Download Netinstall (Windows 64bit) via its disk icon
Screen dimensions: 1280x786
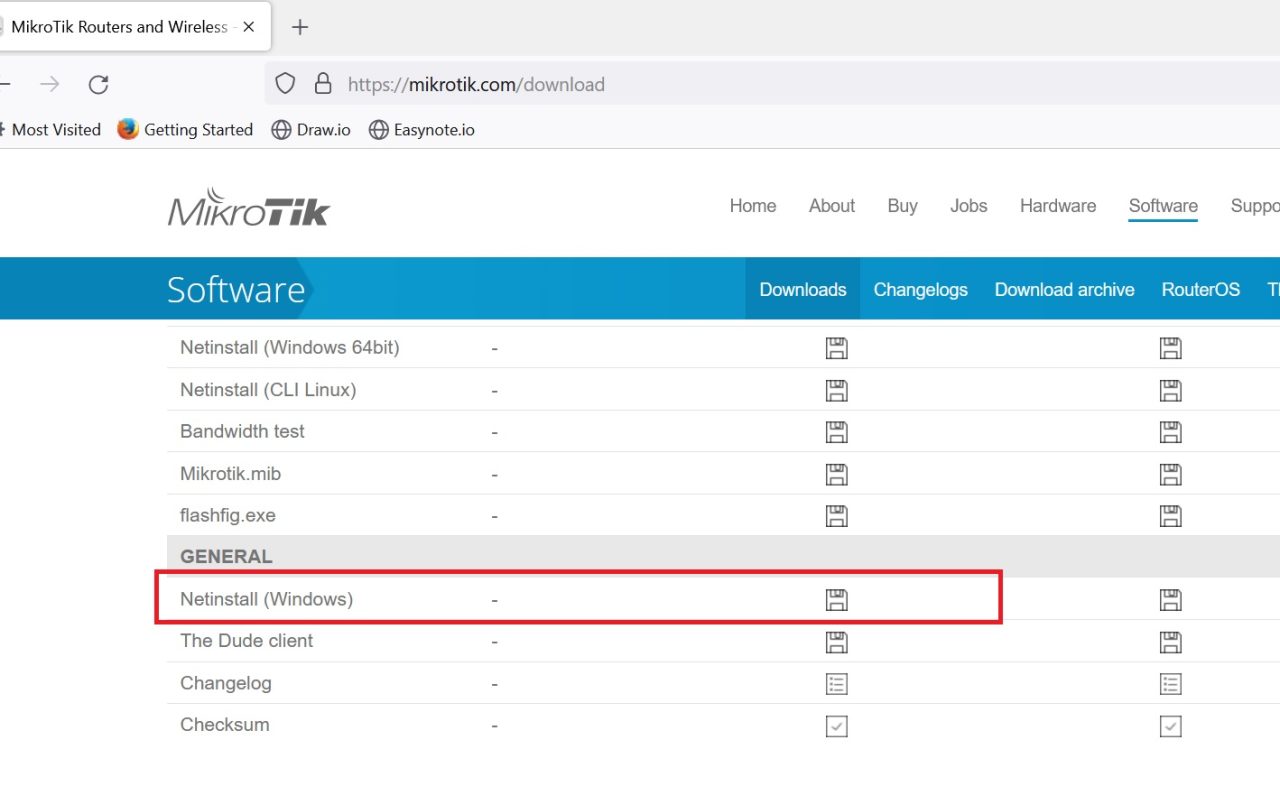pos(836,347)
